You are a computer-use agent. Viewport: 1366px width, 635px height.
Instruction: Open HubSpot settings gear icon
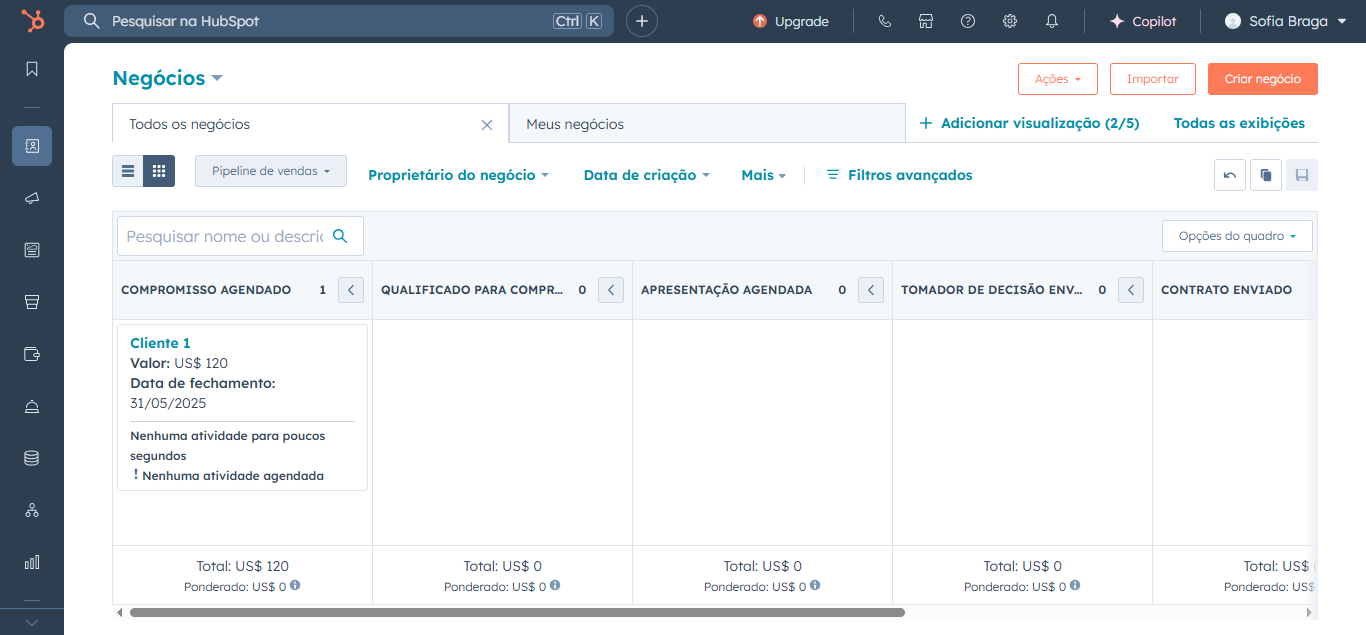(1009, 20)
